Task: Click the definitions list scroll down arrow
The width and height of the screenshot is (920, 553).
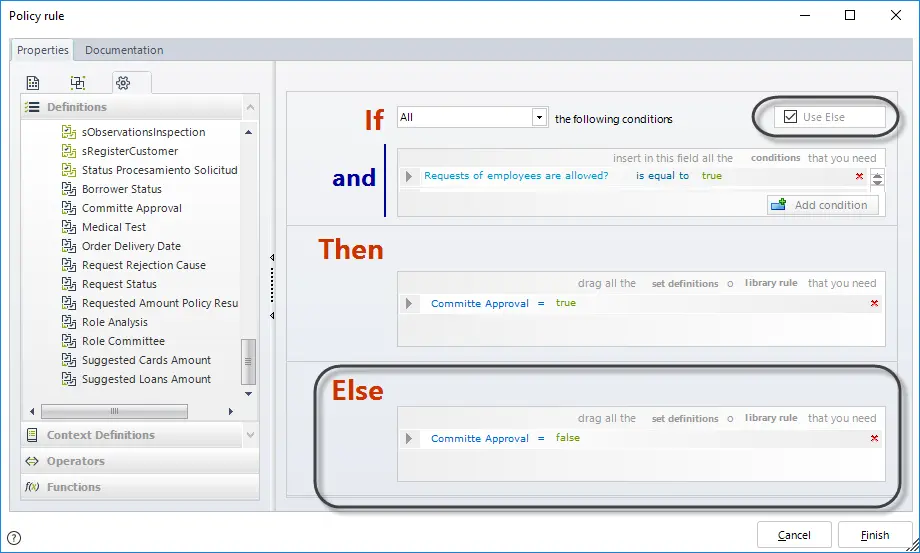Action: [x=249, y=393]
